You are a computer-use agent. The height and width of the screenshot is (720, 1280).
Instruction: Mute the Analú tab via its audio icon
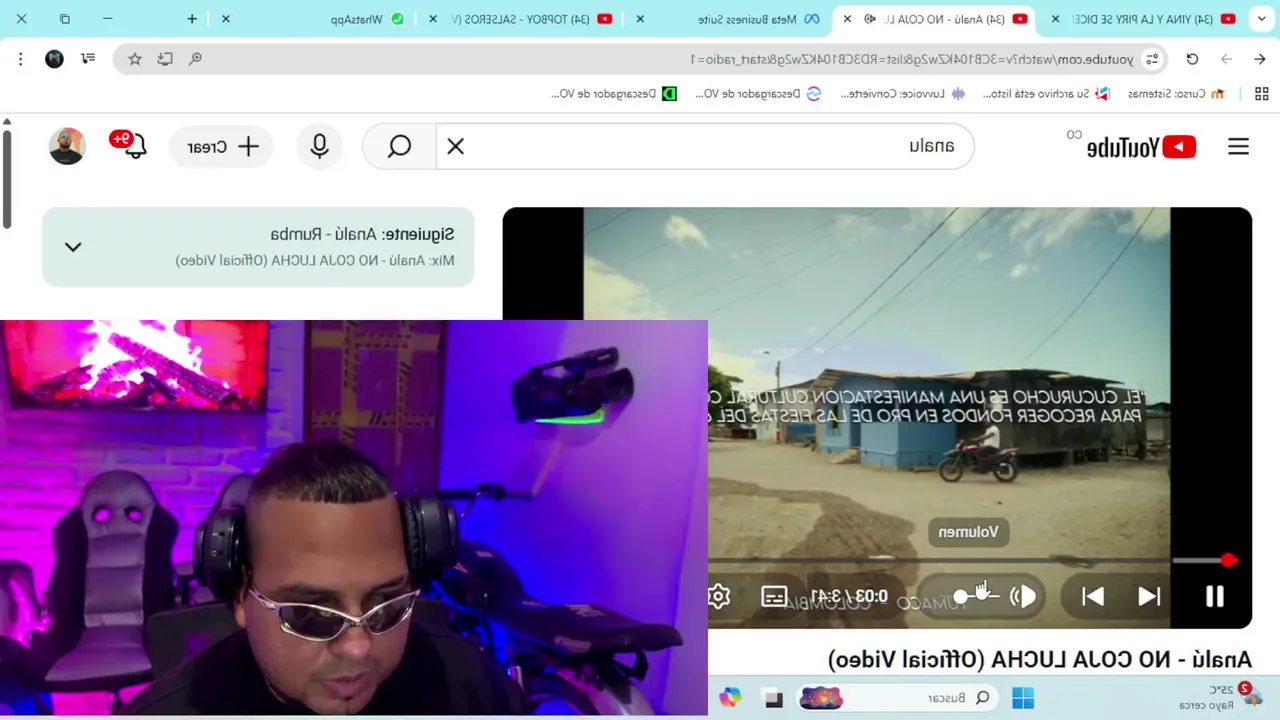(870, 19)
